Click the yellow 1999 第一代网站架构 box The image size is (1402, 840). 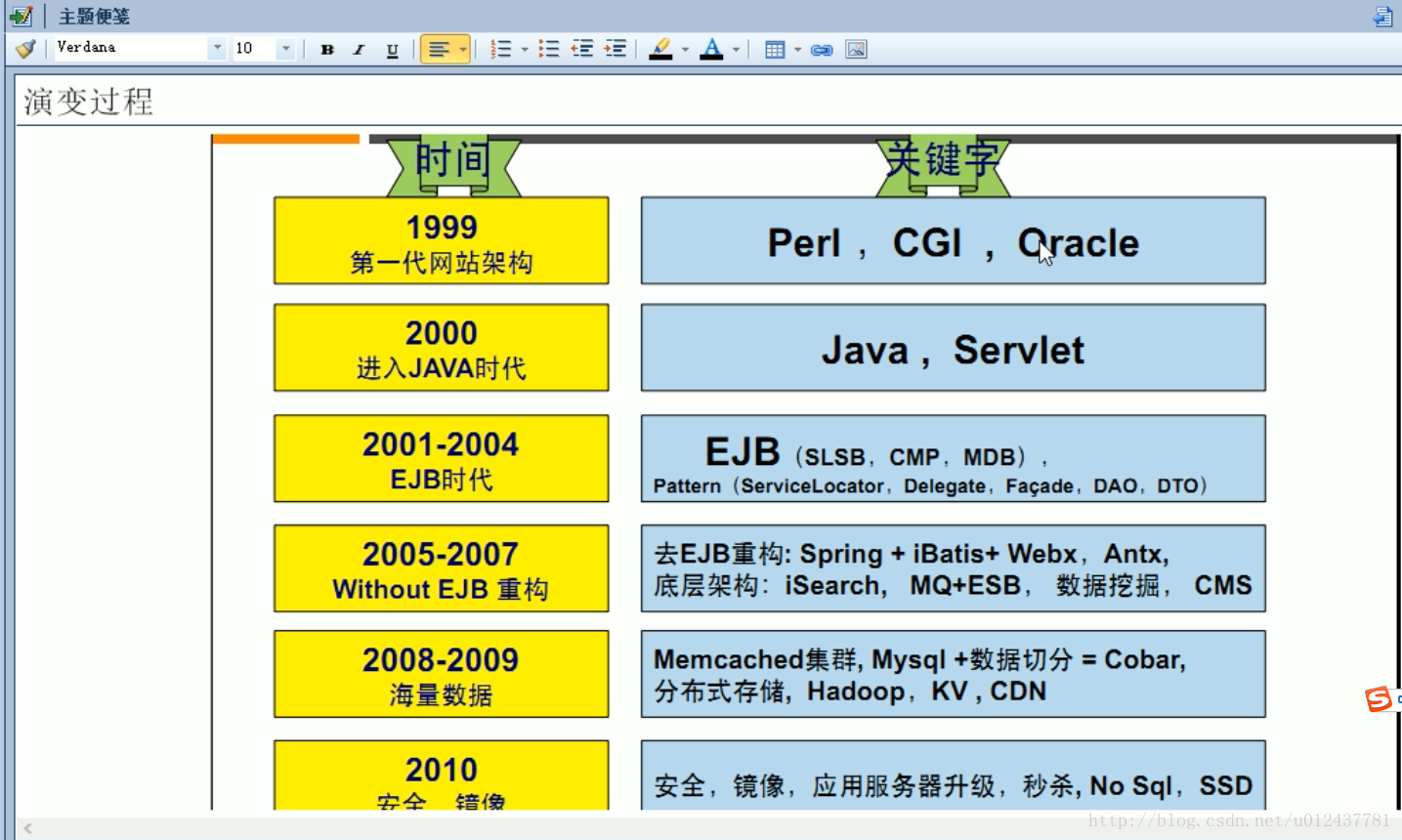point(442,240)
